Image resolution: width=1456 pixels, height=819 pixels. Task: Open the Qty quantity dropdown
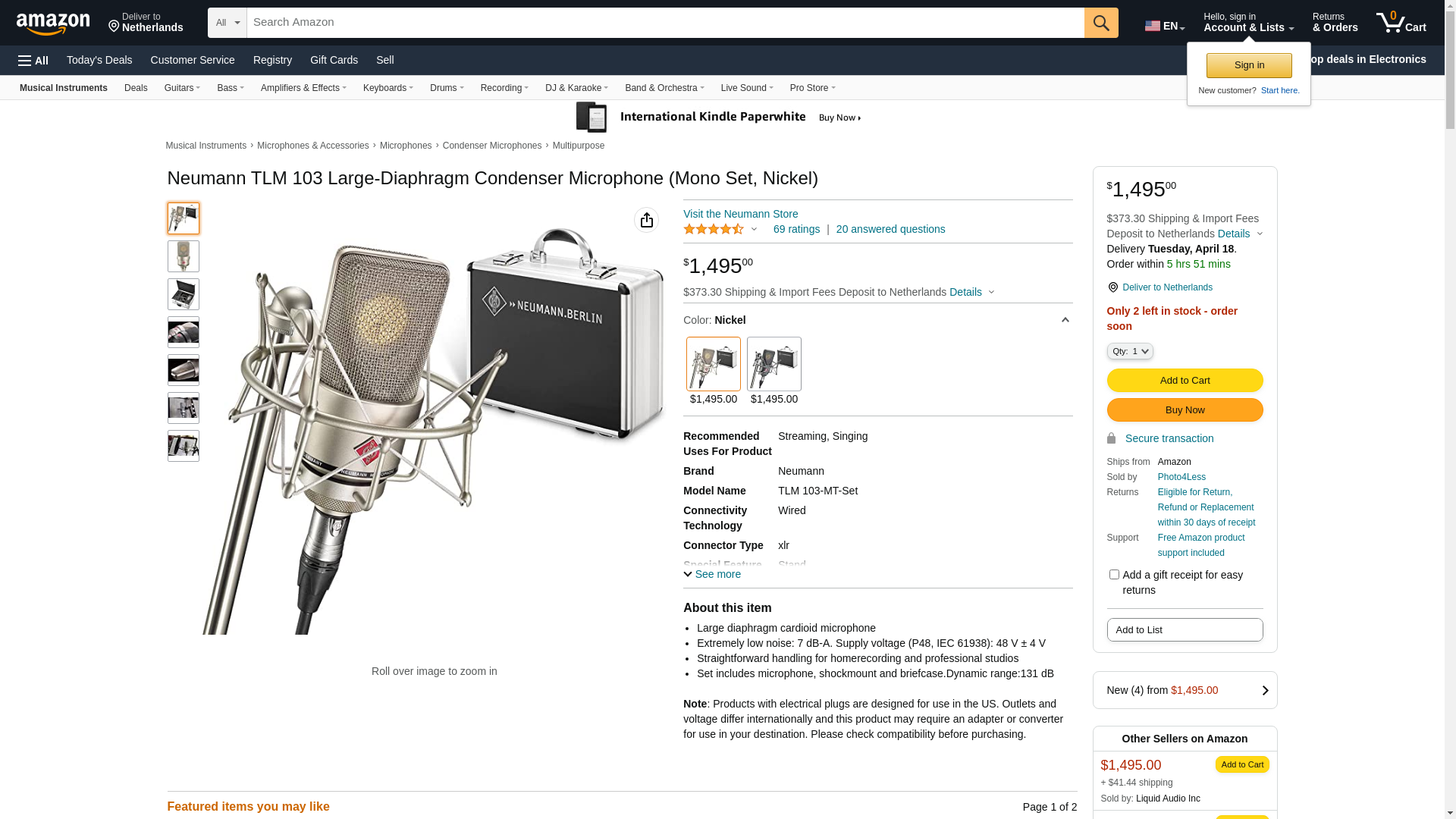coord(1130,351)
